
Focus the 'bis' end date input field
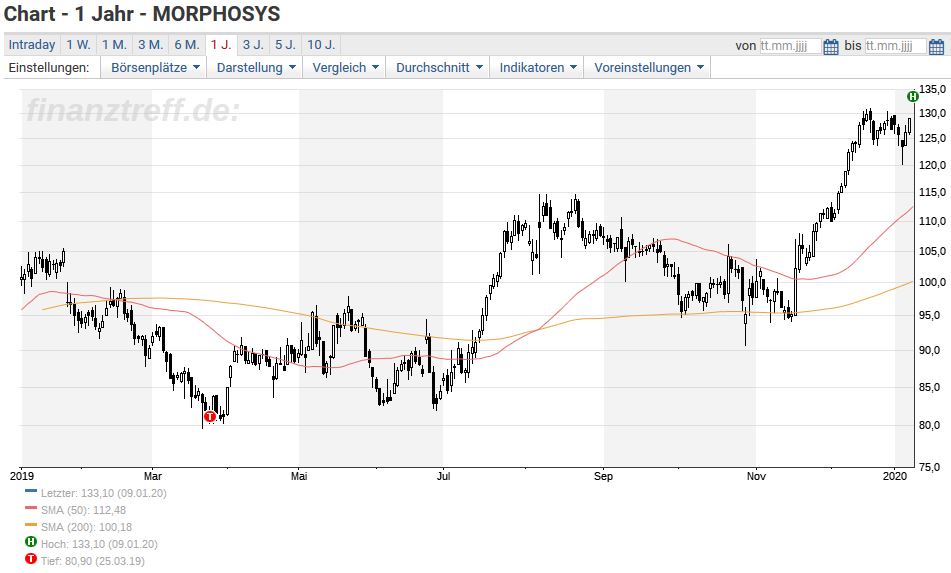coord(895,46)
